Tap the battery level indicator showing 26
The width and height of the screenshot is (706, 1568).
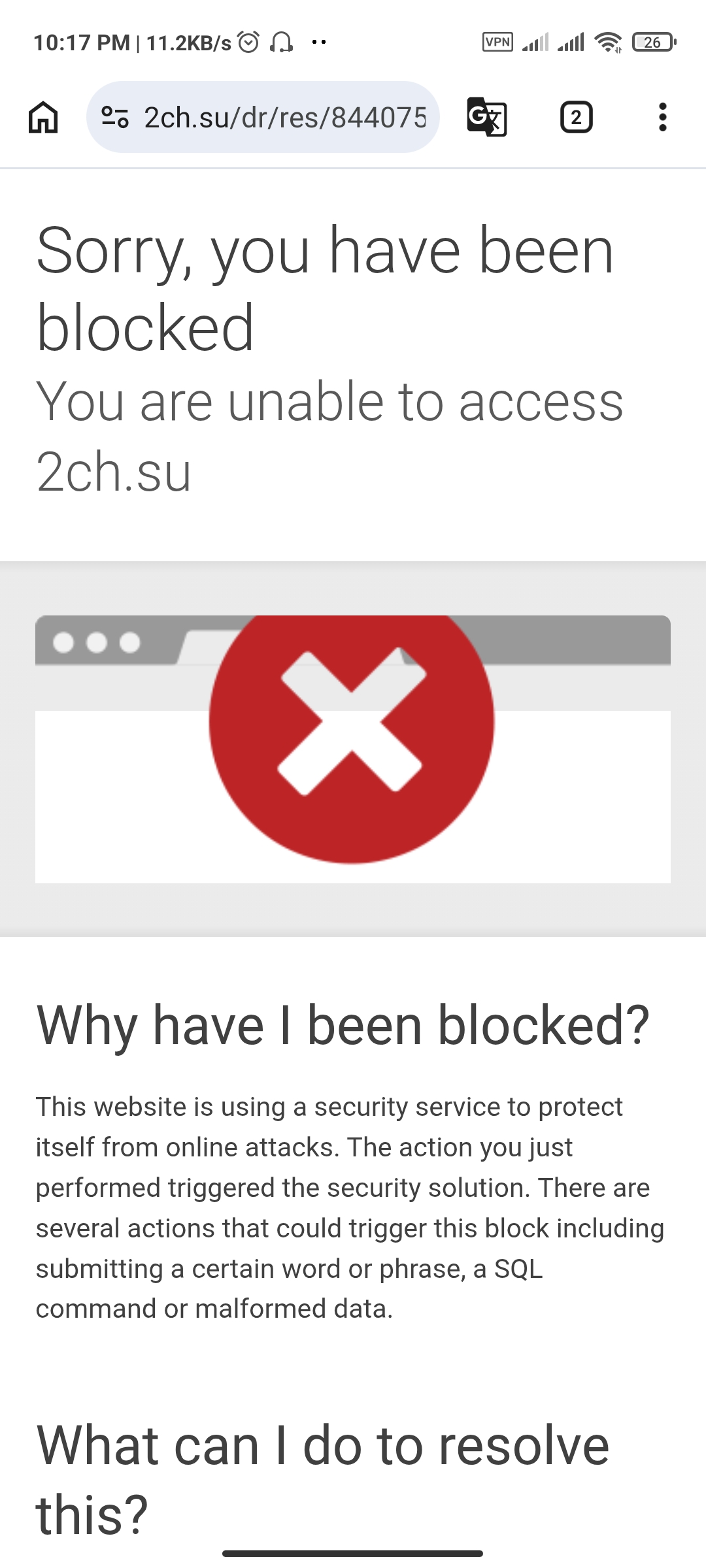pyautogui.click(x=652, y=42)
